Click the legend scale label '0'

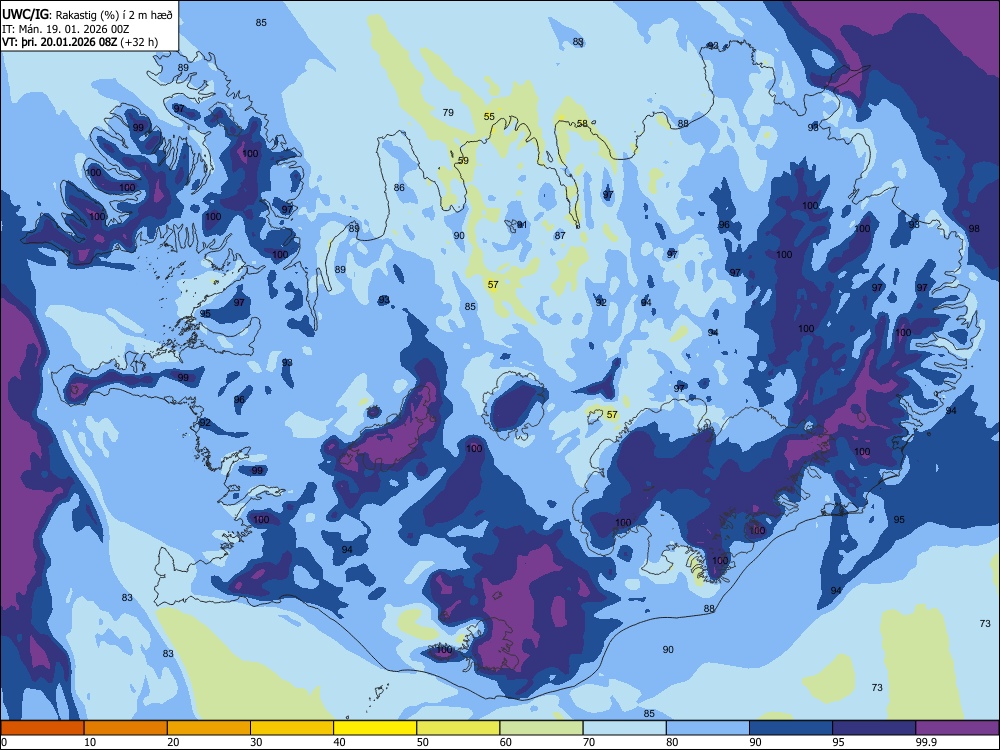pyautogui.click(x=4, y=742)
